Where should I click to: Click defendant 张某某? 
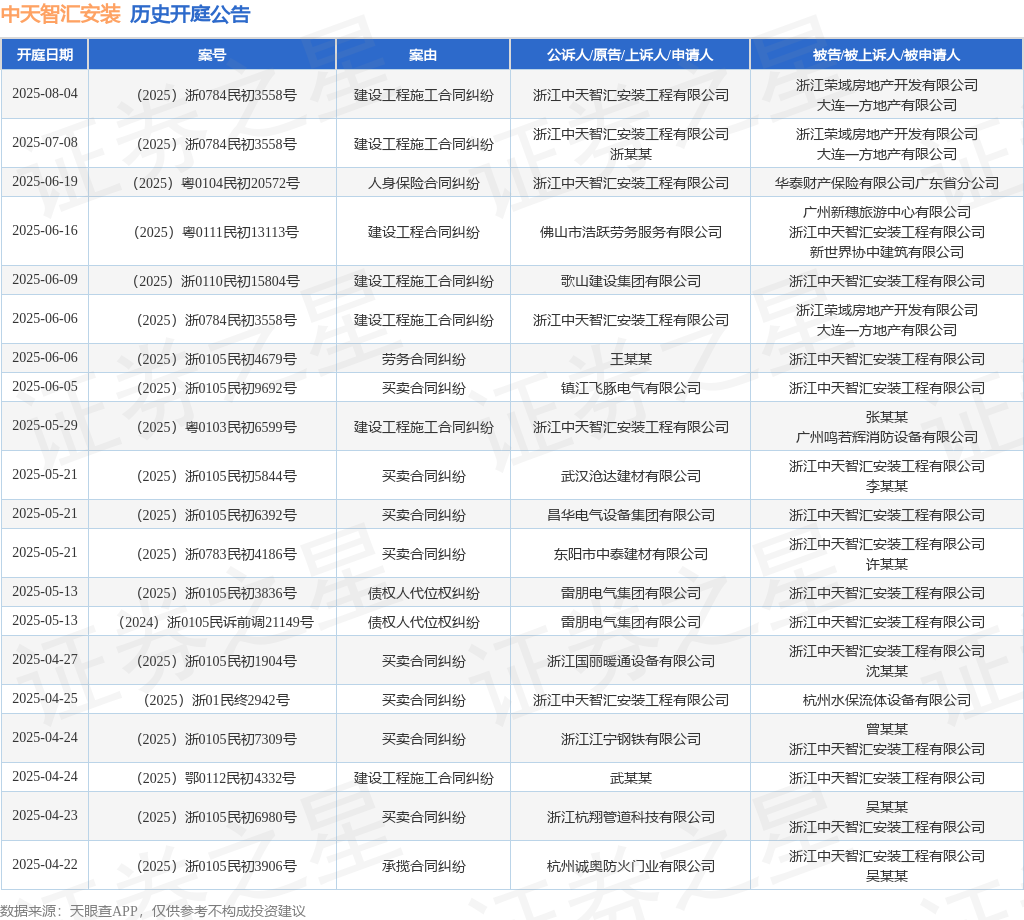coord(887,417)
